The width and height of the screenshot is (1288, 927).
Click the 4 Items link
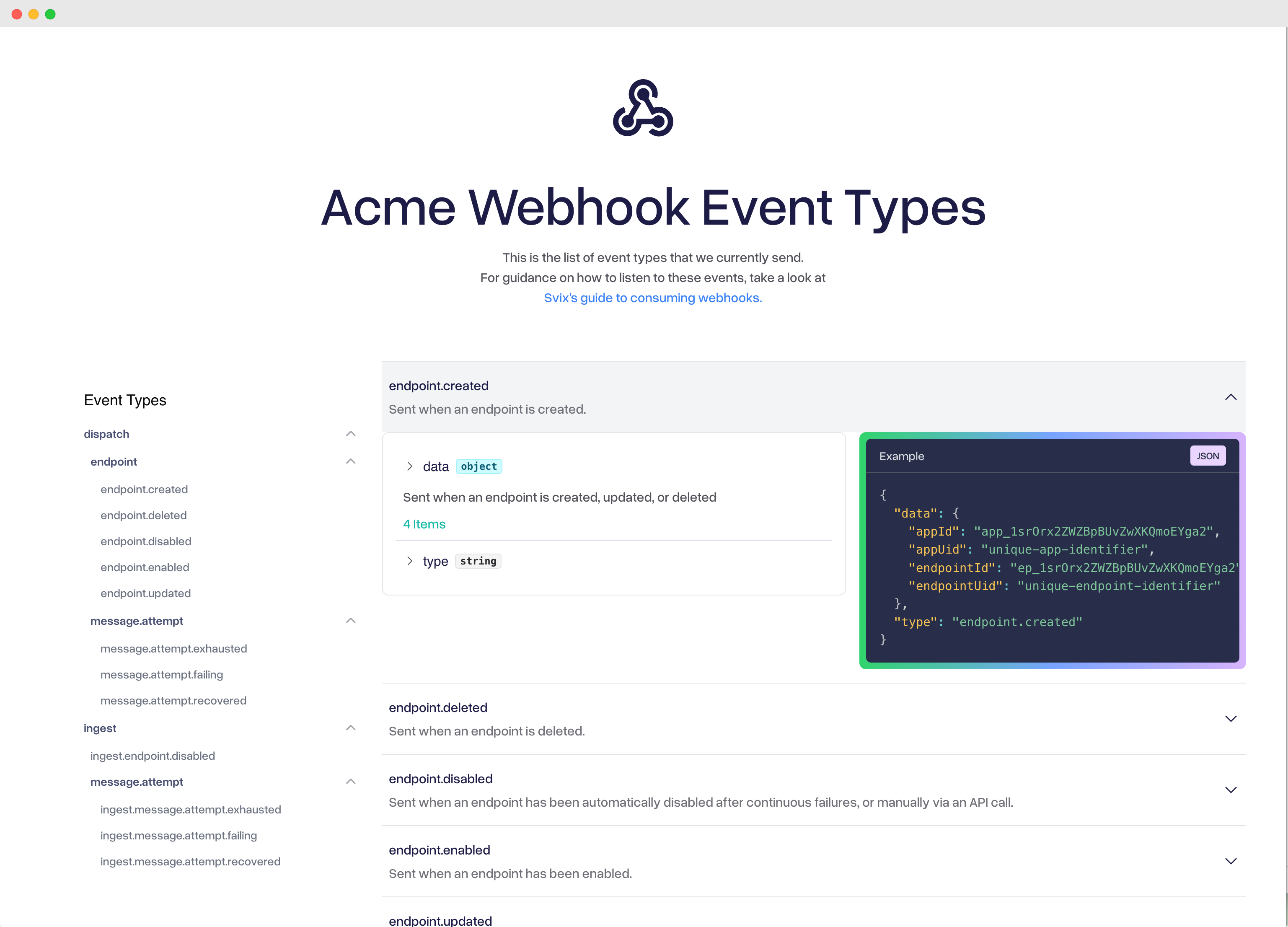424,524
